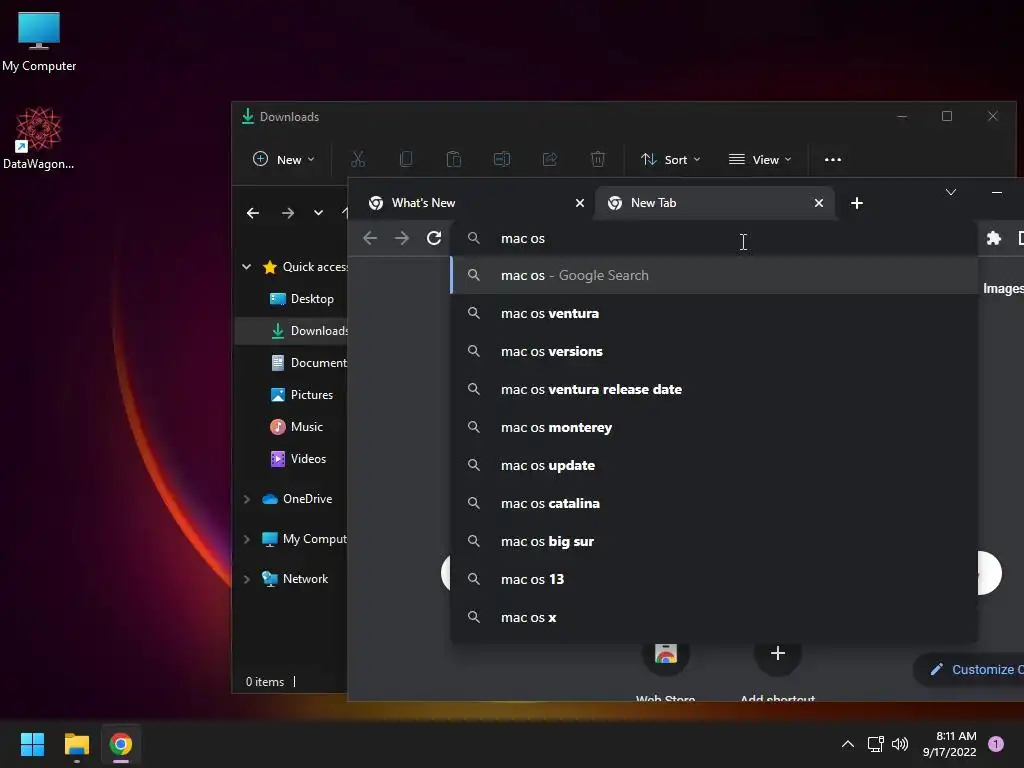This screenshot has height=768, width=1024.
Task: Expand the Network tree node
Action: pos(246,579)
